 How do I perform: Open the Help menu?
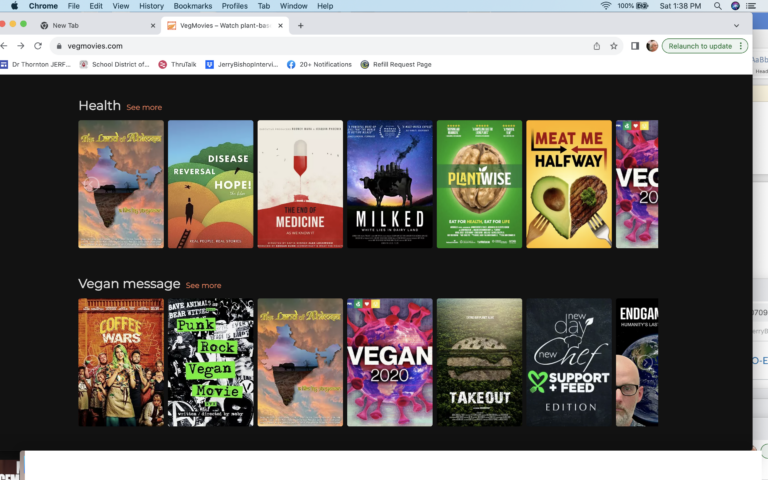point(325,6)
